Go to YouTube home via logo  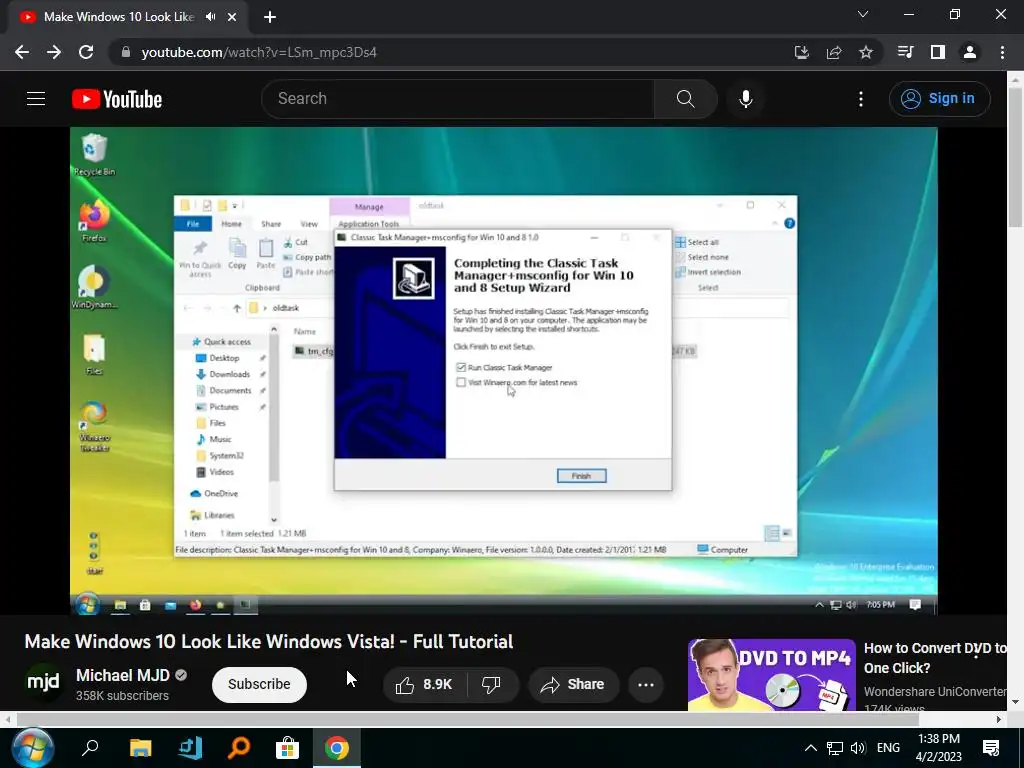click(x=117, y=99)
